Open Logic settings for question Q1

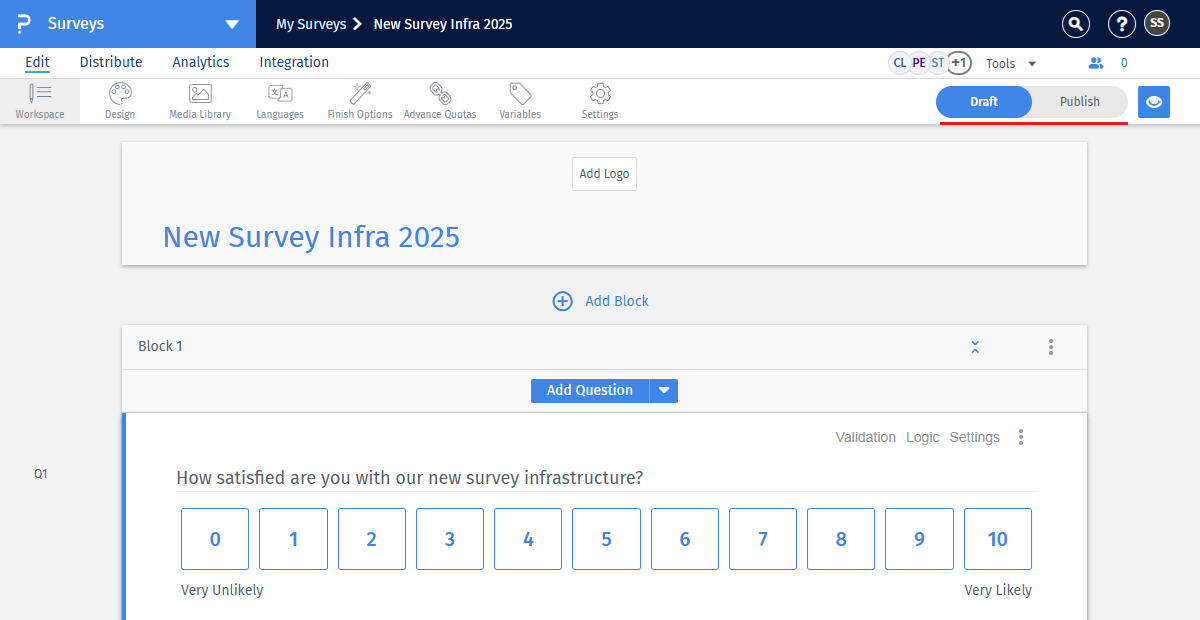point(922,437)
